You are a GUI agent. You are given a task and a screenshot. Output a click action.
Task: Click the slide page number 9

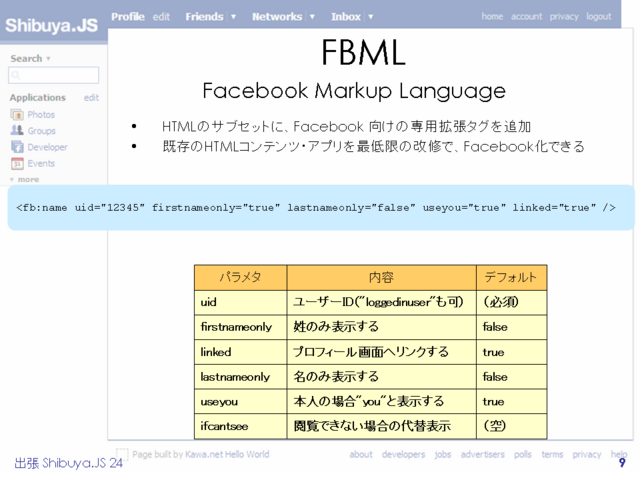(x=622, y=463)
